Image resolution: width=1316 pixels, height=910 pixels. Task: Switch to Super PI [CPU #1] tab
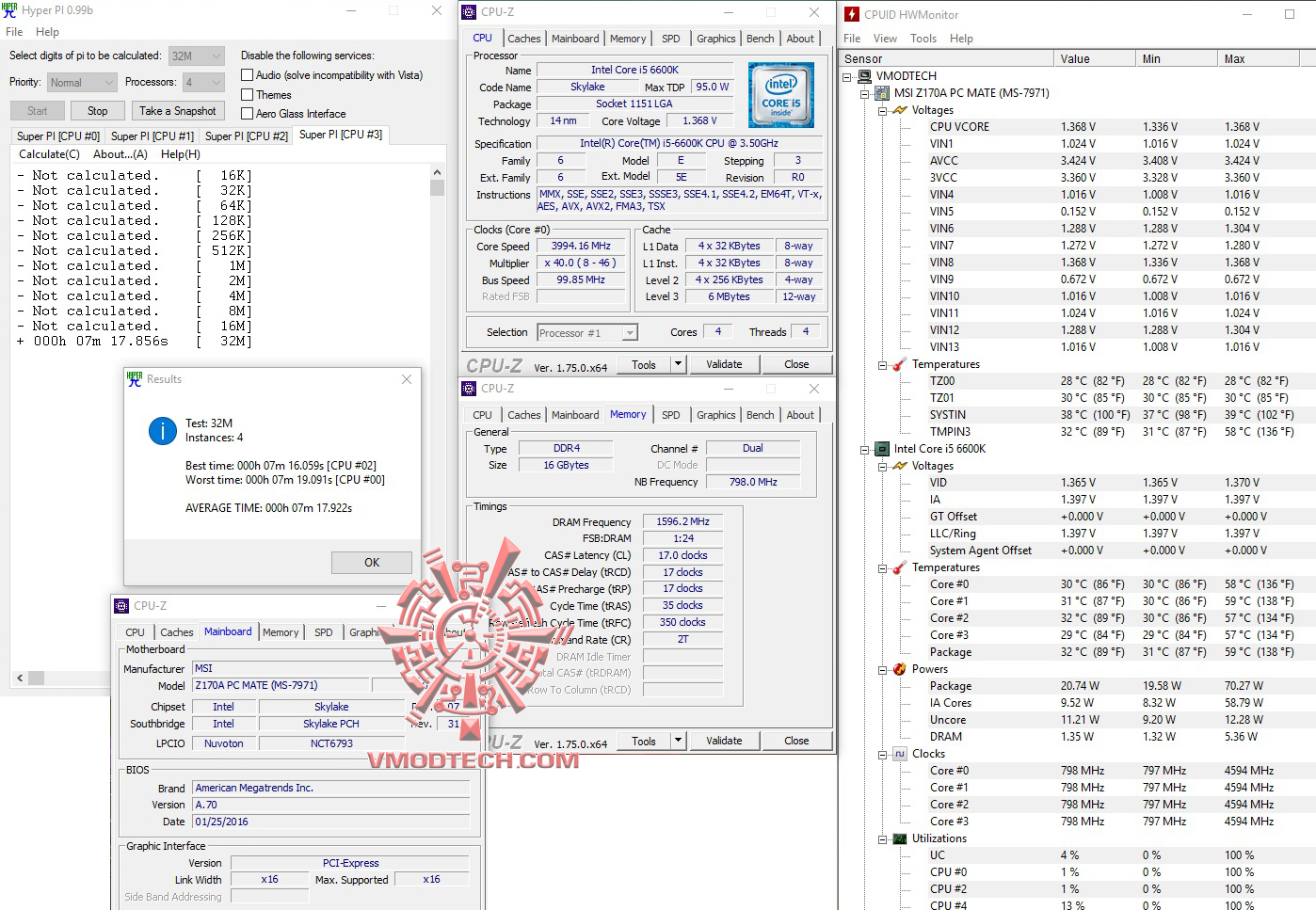(x=152, y=136)
